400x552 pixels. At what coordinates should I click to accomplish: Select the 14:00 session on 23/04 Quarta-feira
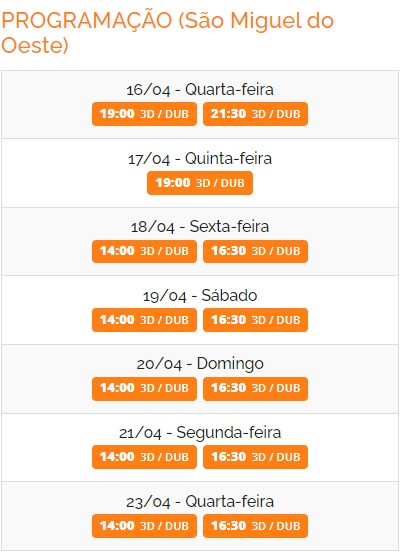point(144,526)
